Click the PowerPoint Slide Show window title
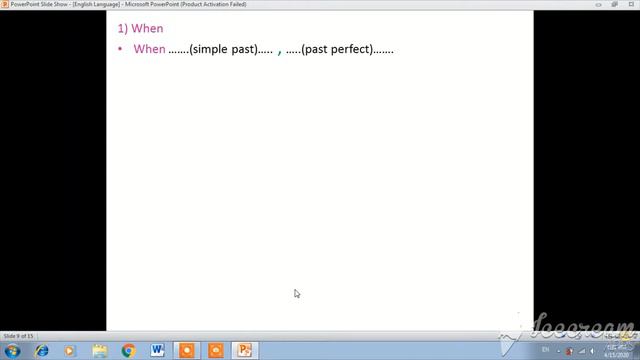This screenshot has height=360, width=640. point(128,4)
